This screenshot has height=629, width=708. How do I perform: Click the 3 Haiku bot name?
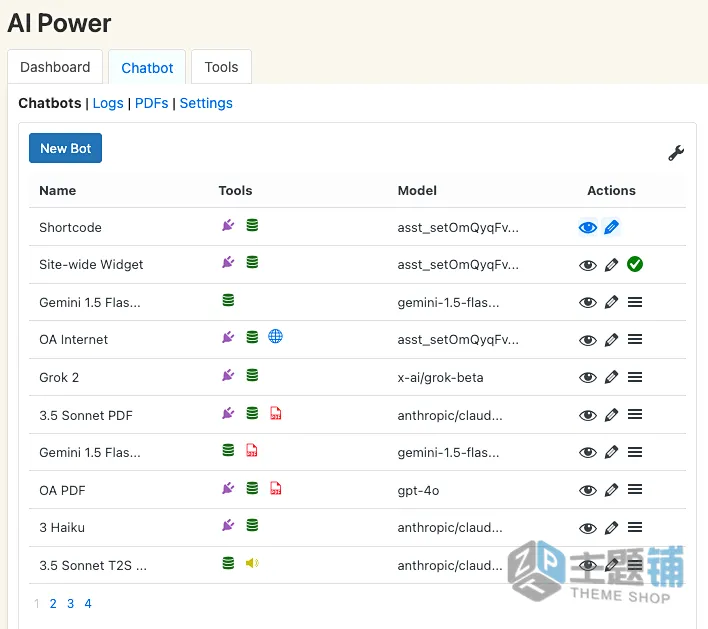(62, 527)
